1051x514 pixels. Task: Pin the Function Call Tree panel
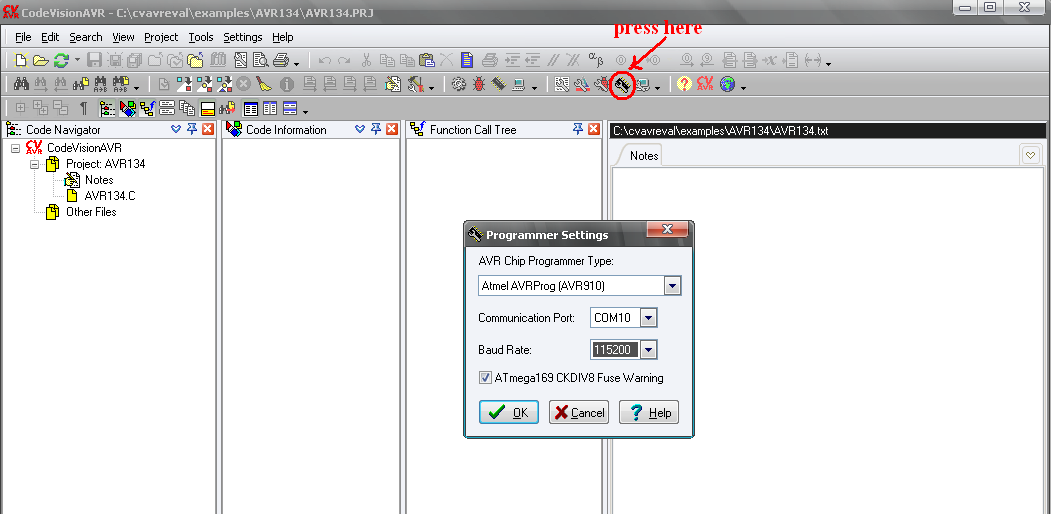578,129
